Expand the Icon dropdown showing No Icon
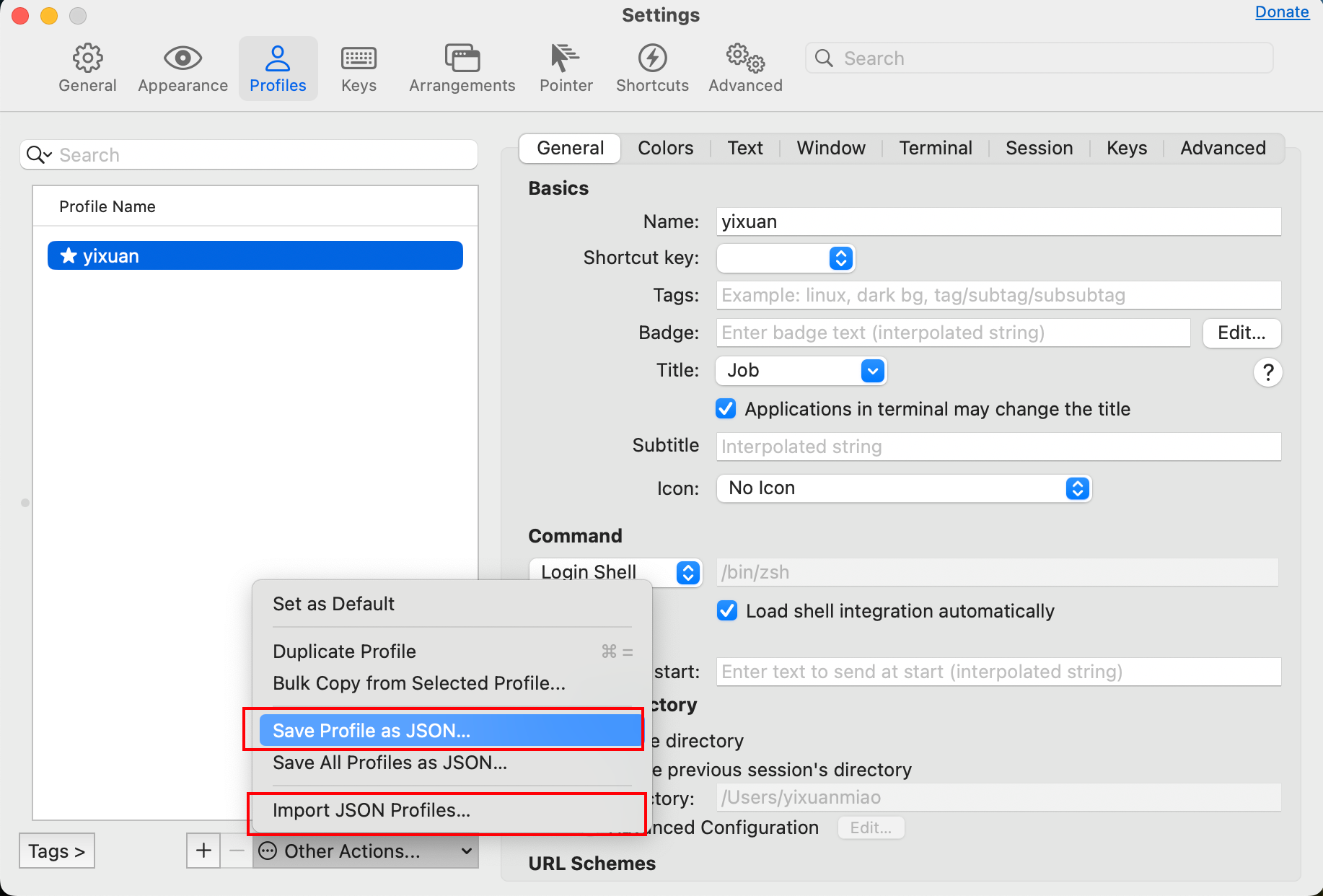The image size is (1323, 896). point(903,488)
